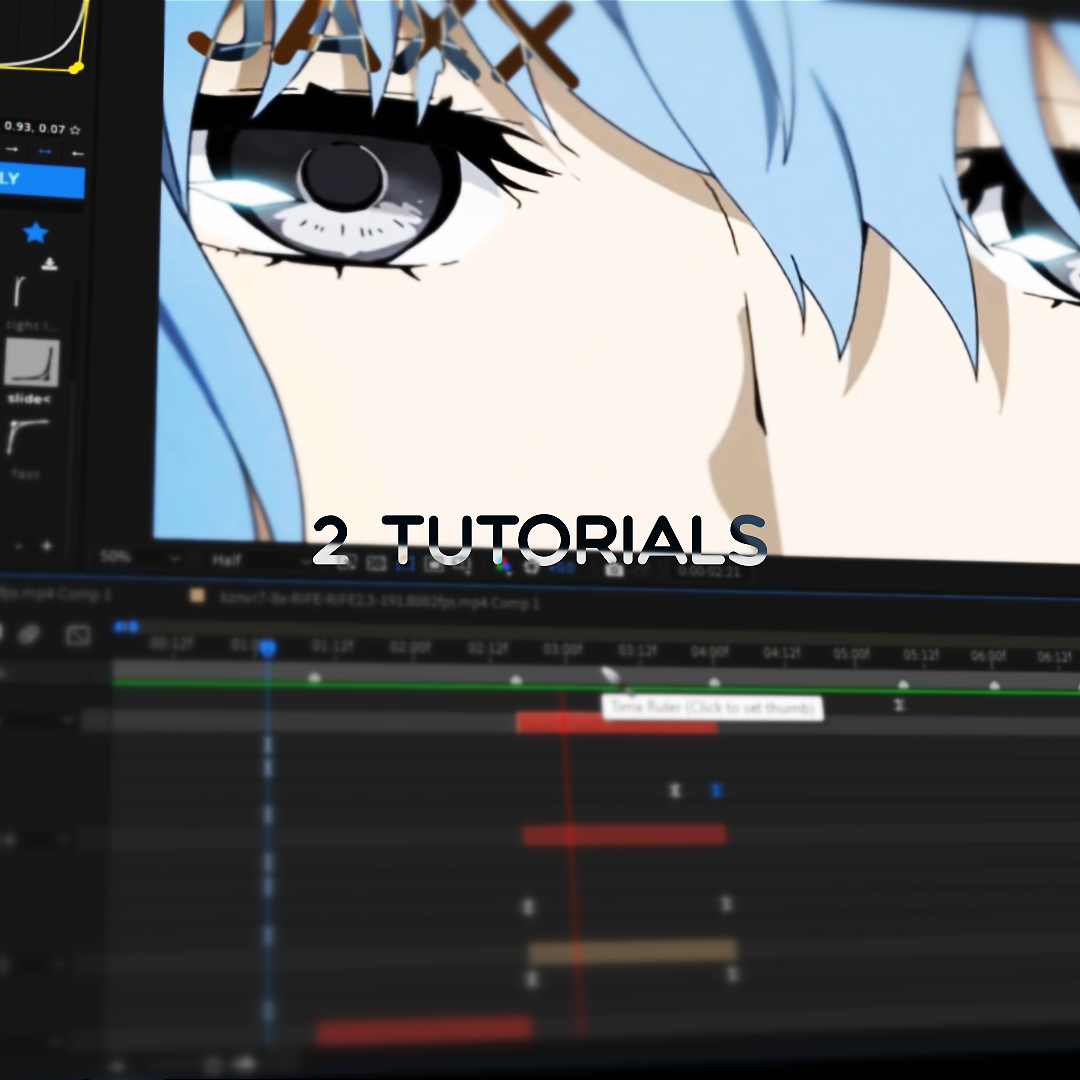The height and width of the screenshot is (1080, 1080).
Task: Open the blue star favorites presets
Action: [35, 233]
